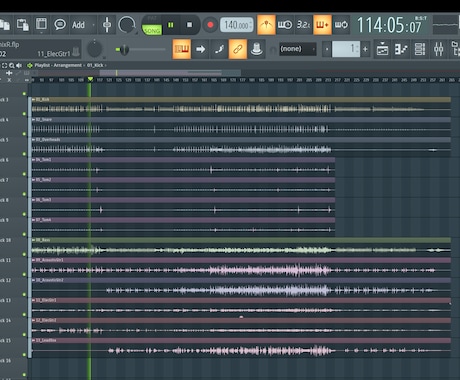Click the magnifier zoom icon in playlist title bar
Image resolution: width=460 pixels, height=380 pixels.
point(12,66)
